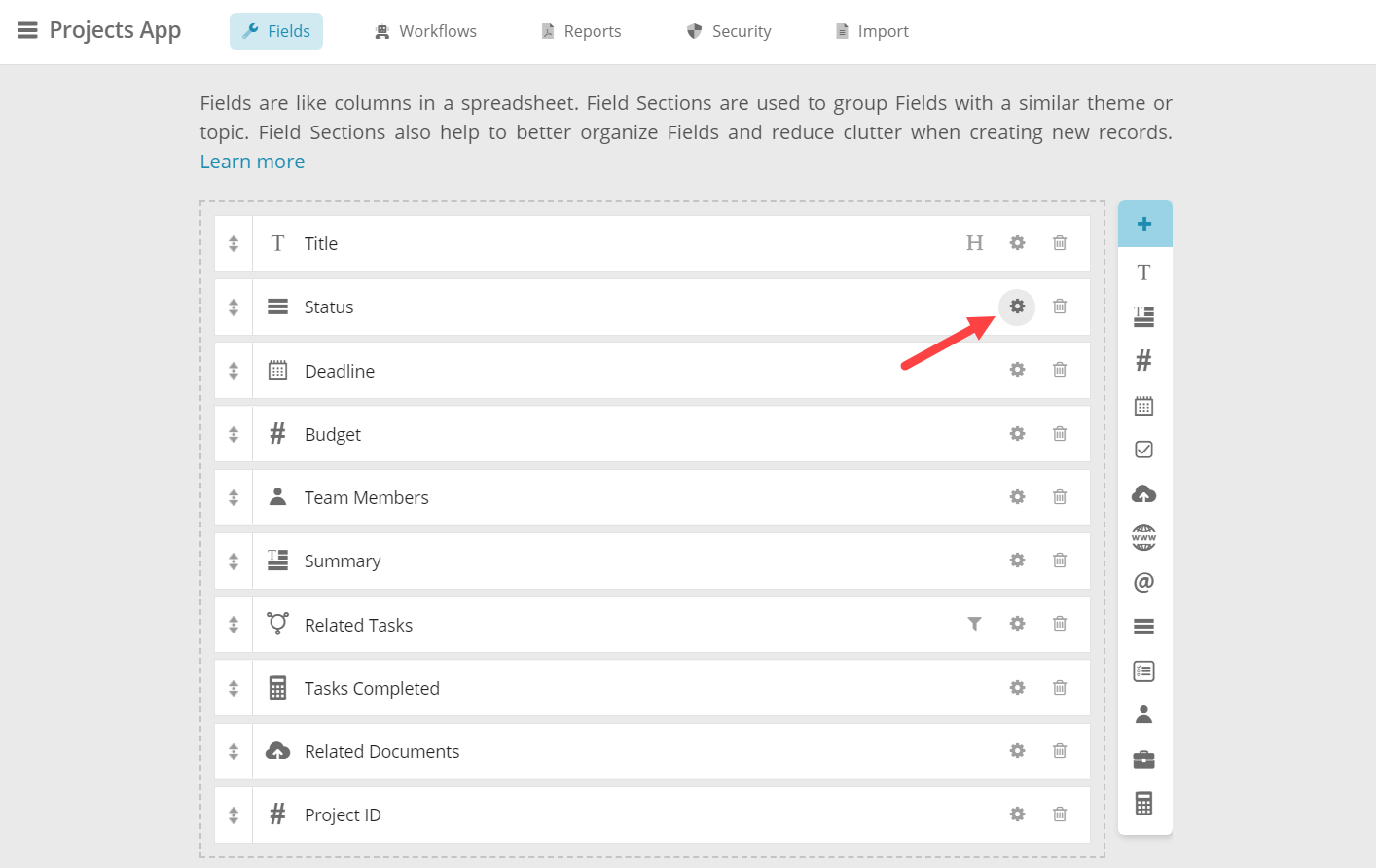
Task: Add a file upload field with cloud icon
Action: tap(1144, 494)
